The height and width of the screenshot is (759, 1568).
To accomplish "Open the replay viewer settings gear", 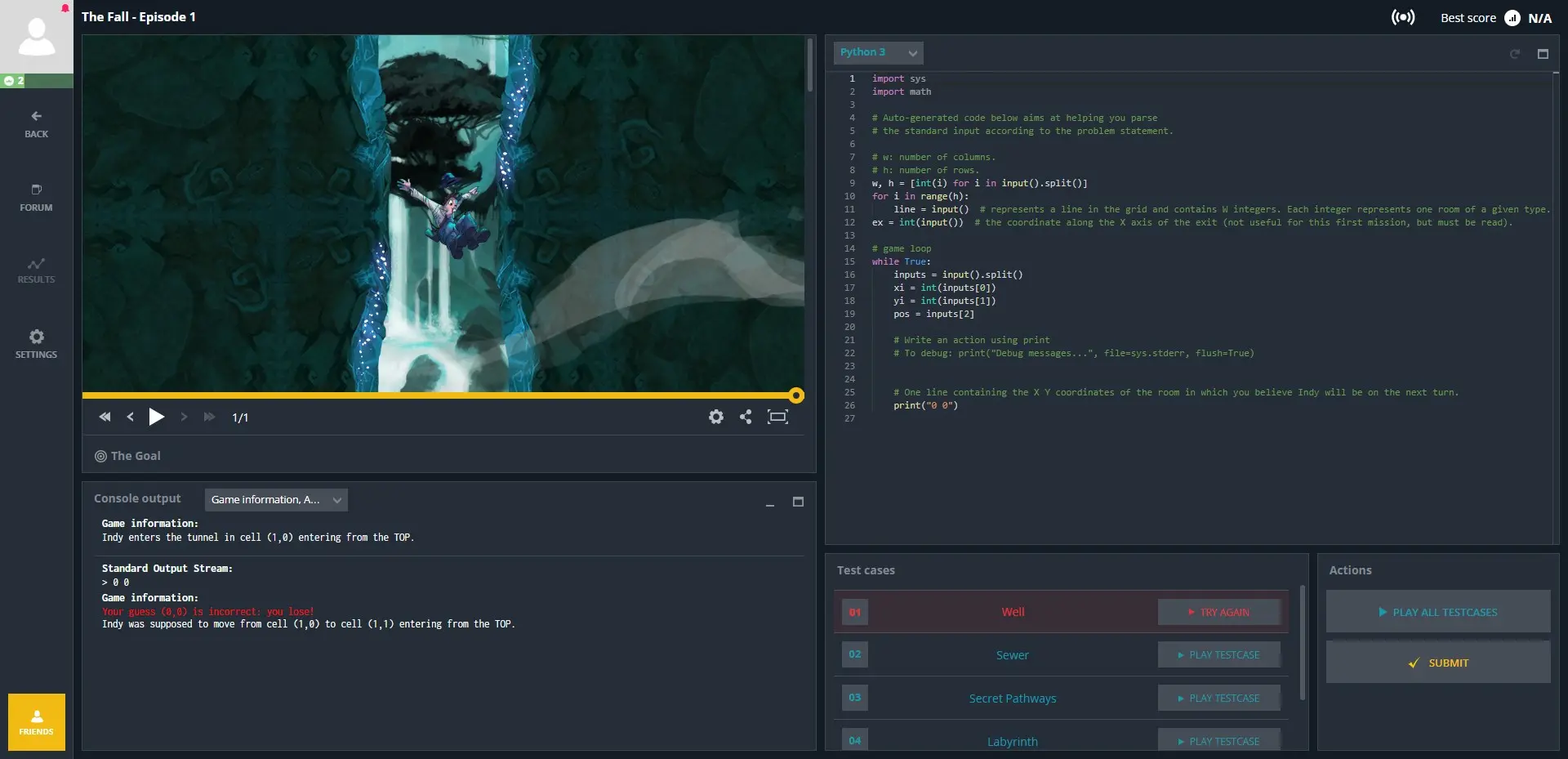I will pos(716,417).
